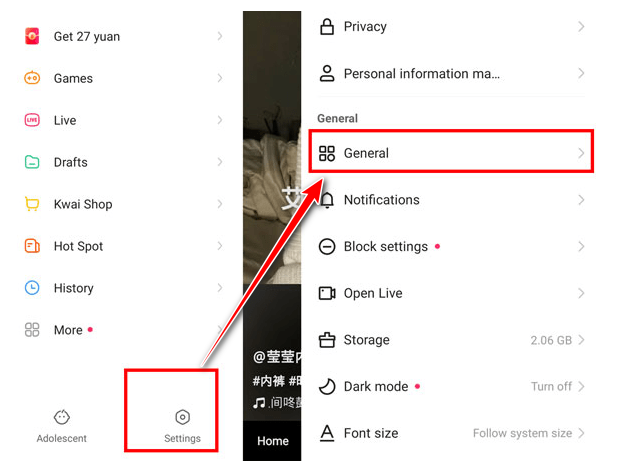Tap the Privacy lock icon
The height and width of the screenshot is (473, 629).
point(327,26)
